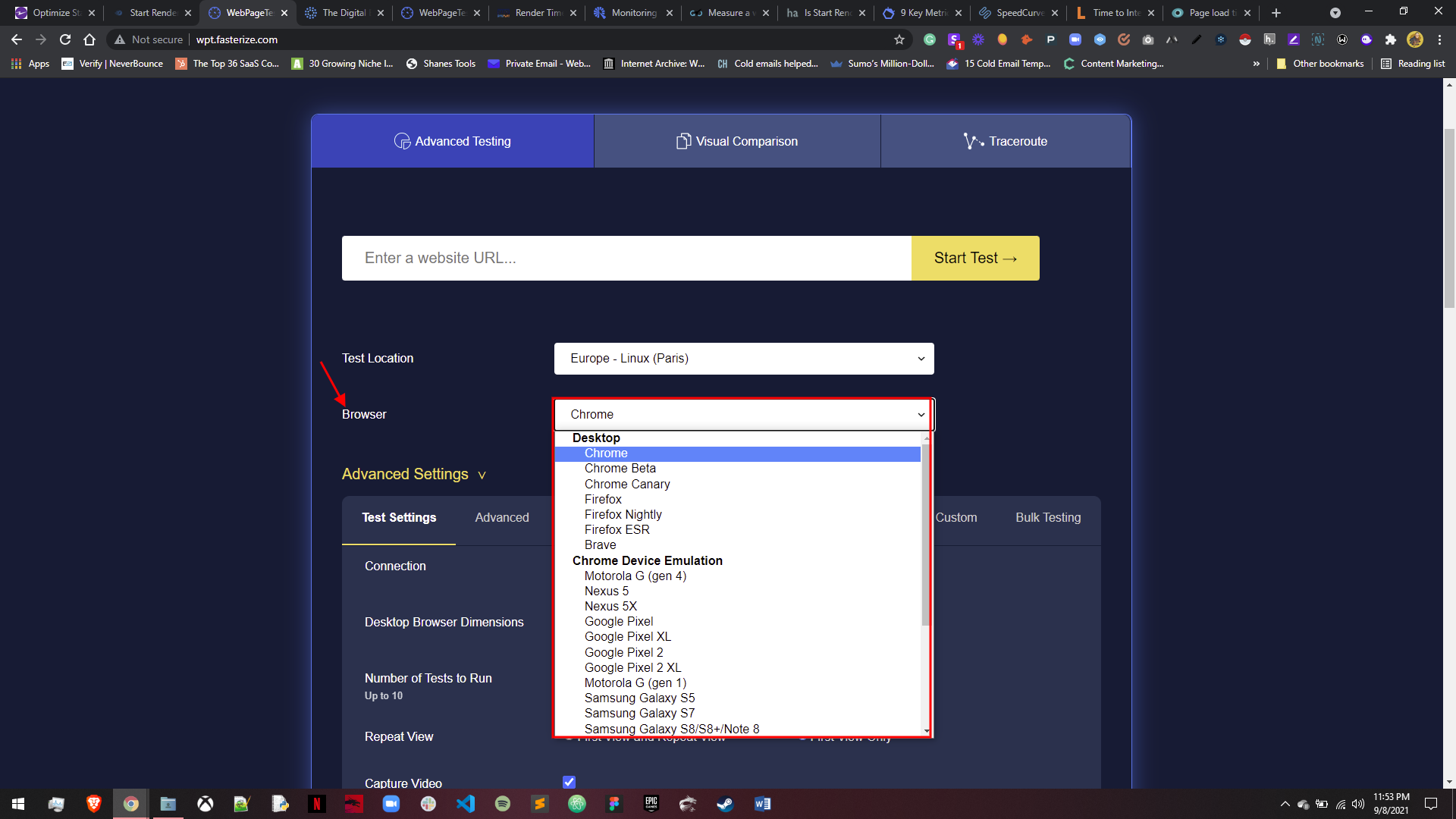Open Internet Archive bookmark
This screenshot has height=819, width=1456.
click(x=654, y=64)
